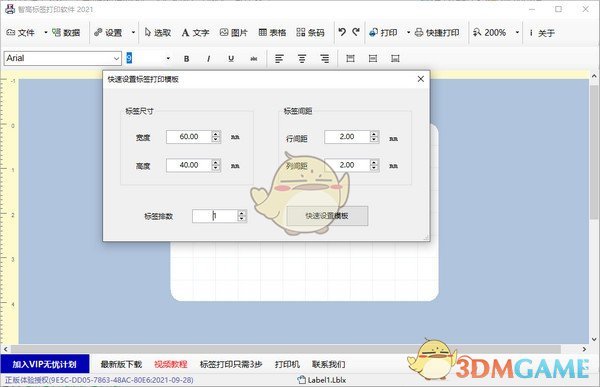
Task: Click the 标签排数 label rows field
Action: (215, 216)
